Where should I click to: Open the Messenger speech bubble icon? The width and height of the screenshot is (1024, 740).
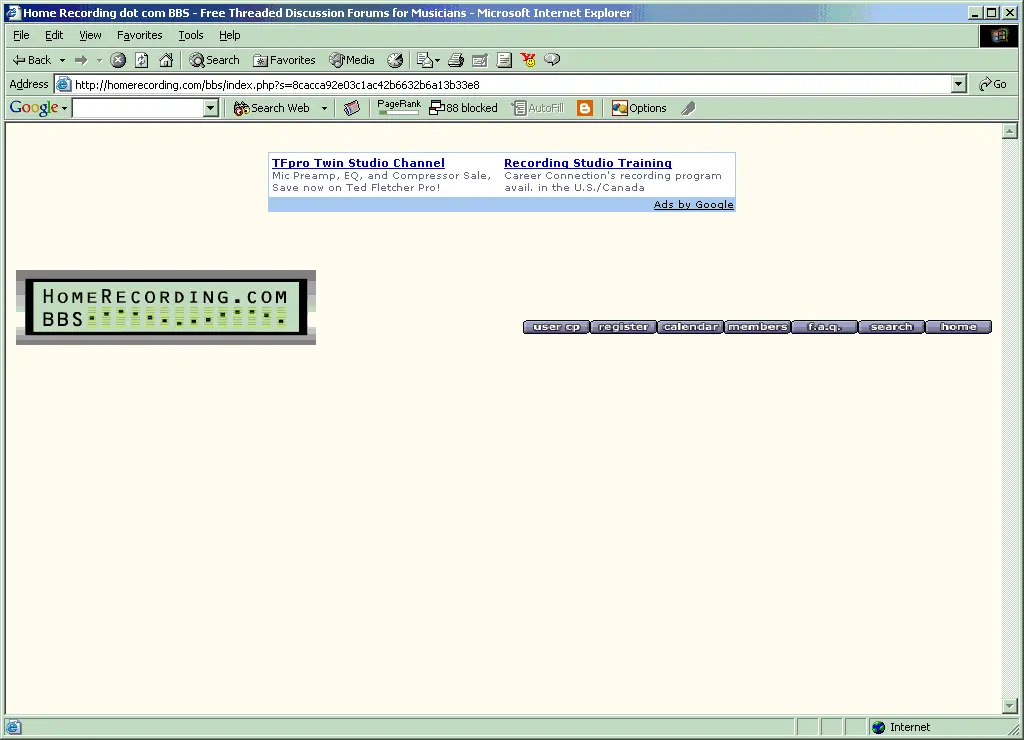[x=552, y=60]
